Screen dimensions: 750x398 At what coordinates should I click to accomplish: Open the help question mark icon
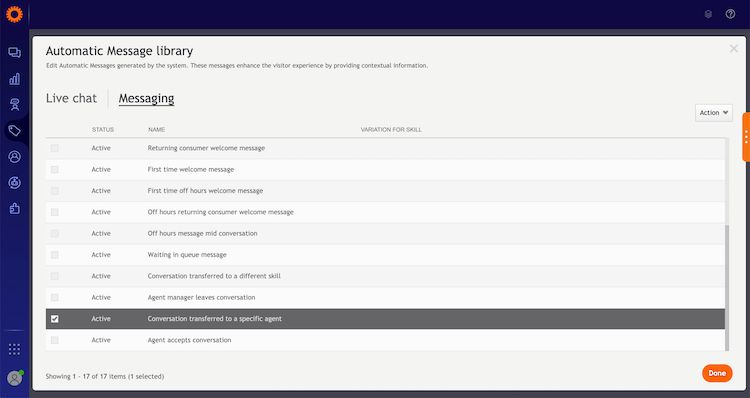point(730,14)
